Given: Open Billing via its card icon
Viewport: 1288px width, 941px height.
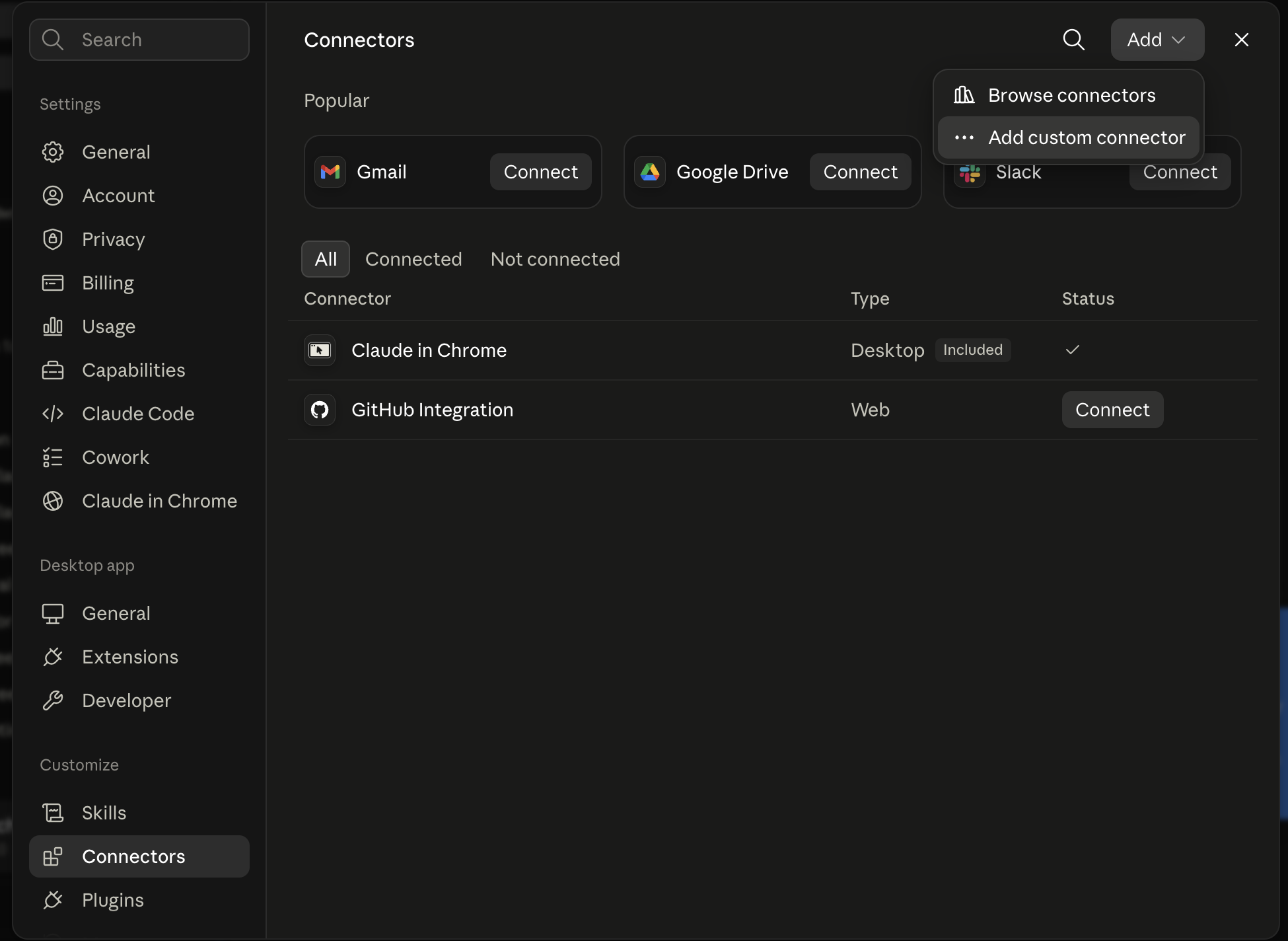Looking at the screenshot, I should pos(53,283).
